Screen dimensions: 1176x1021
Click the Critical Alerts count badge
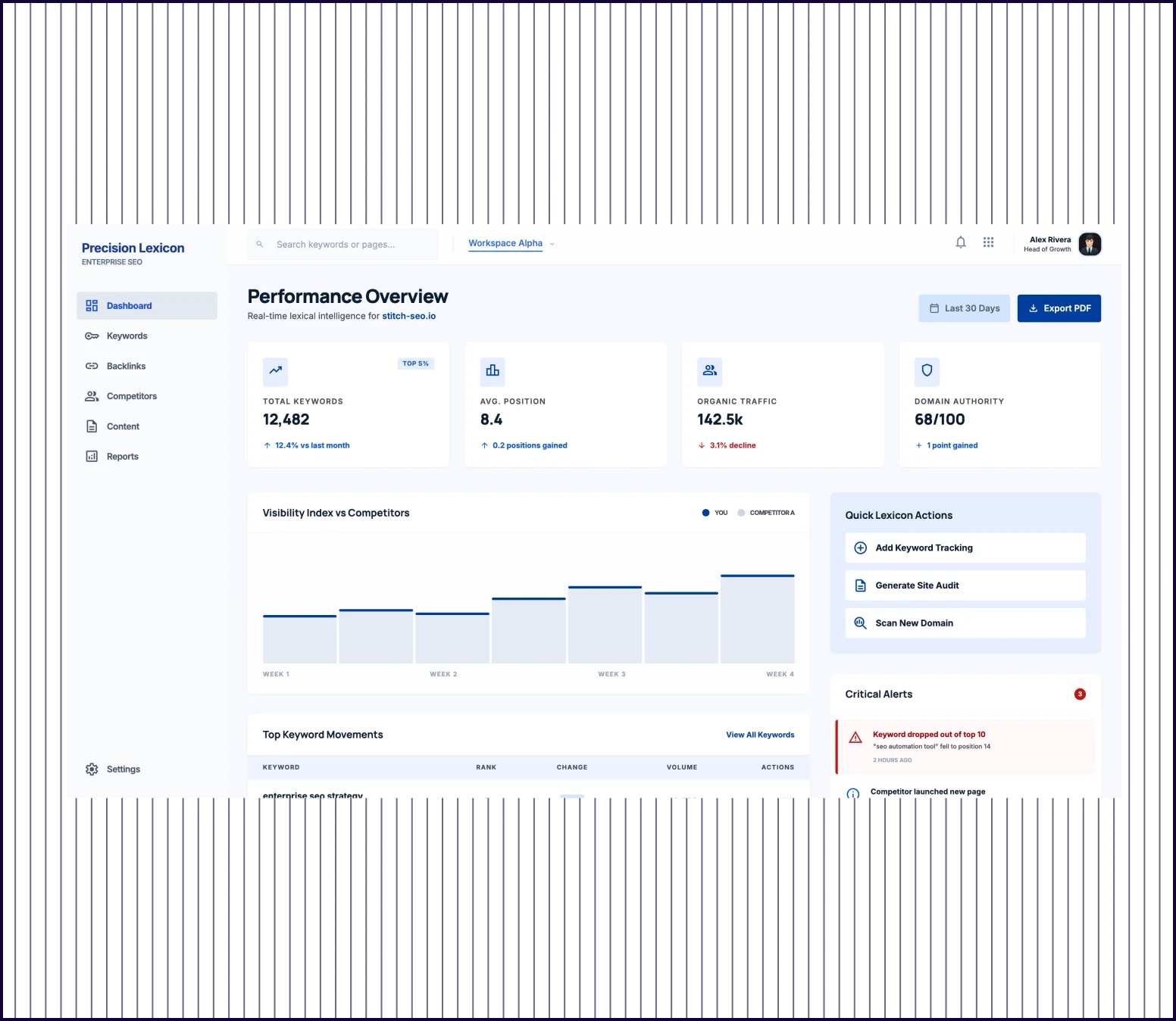click(1080, 694)
